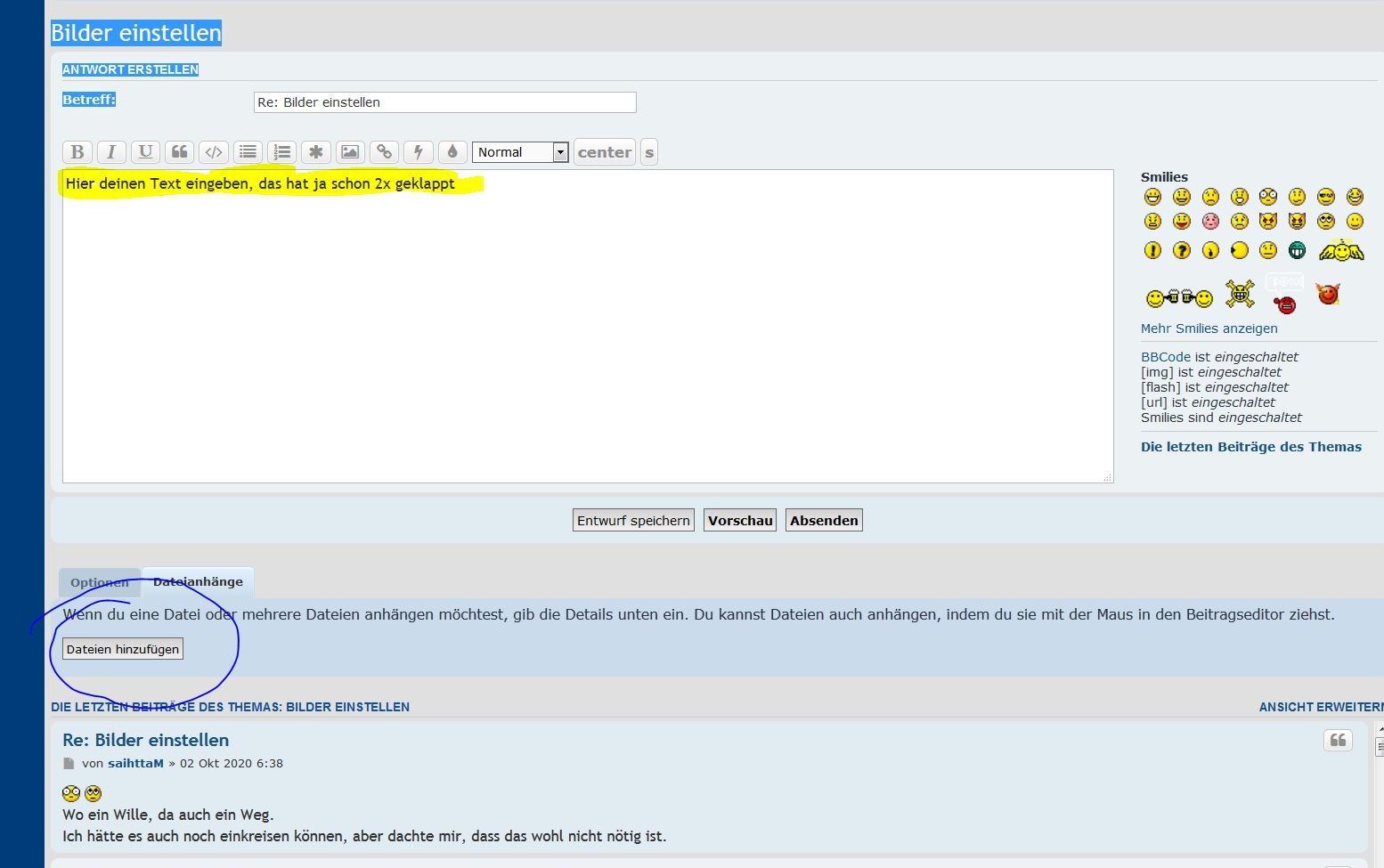The height and width of the screenshot is (868, 1384).
Task: Expand view via Ansicht erweitern
Action: pyautogui.click(x=1320, y=707)
